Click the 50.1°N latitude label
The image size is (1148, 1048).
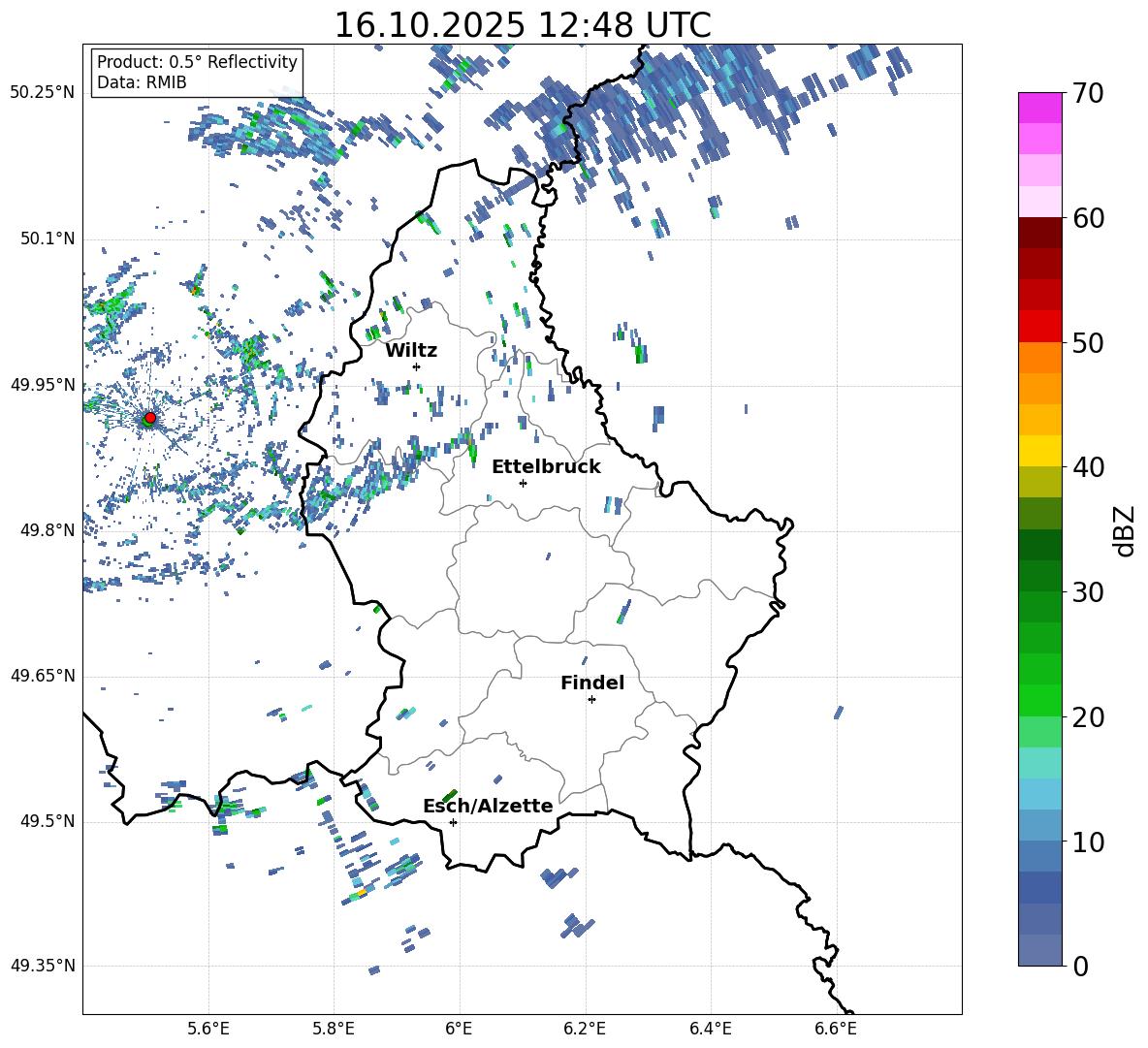48,238
